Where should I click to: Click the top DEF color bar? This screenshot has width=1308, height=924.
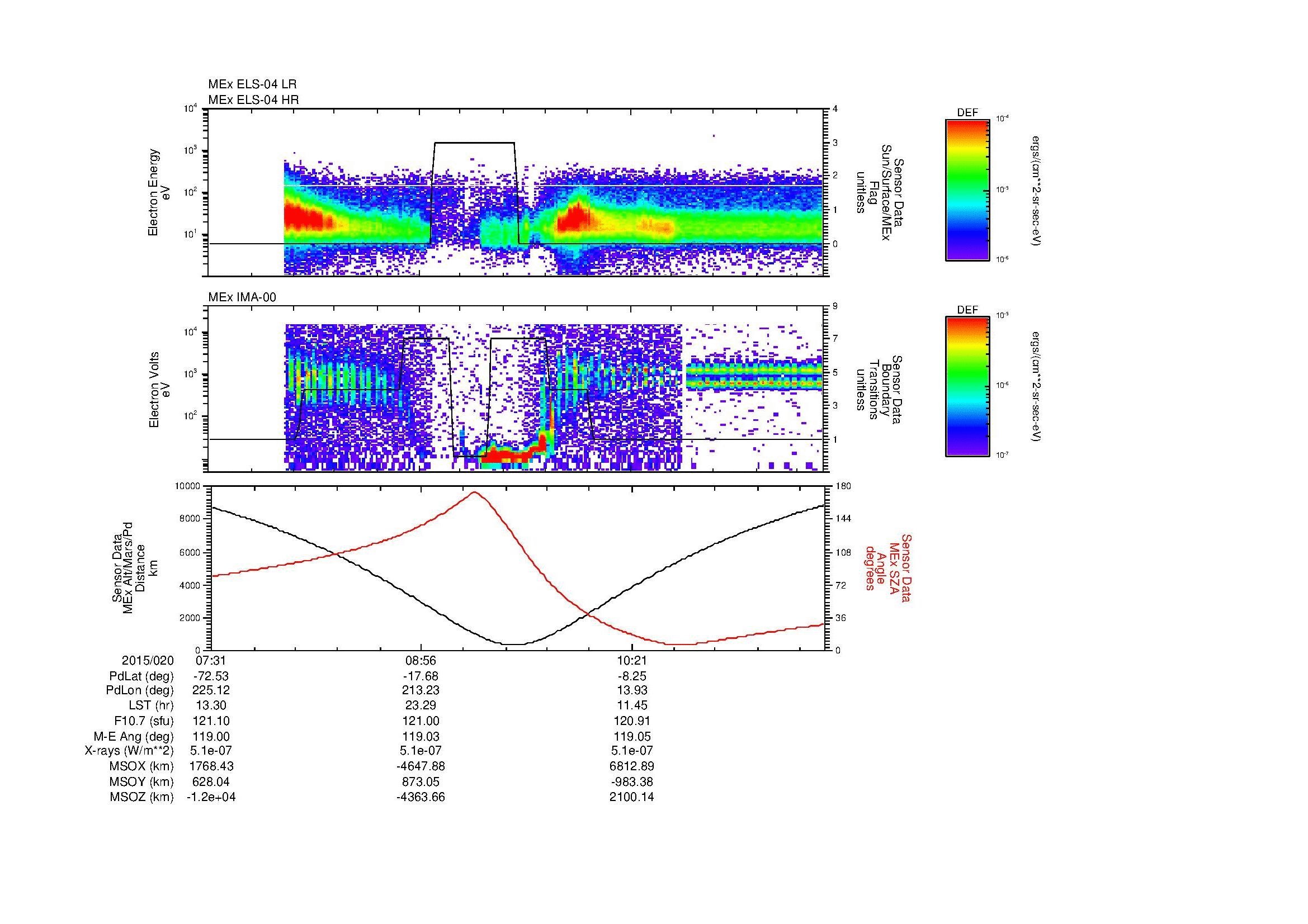967,189
